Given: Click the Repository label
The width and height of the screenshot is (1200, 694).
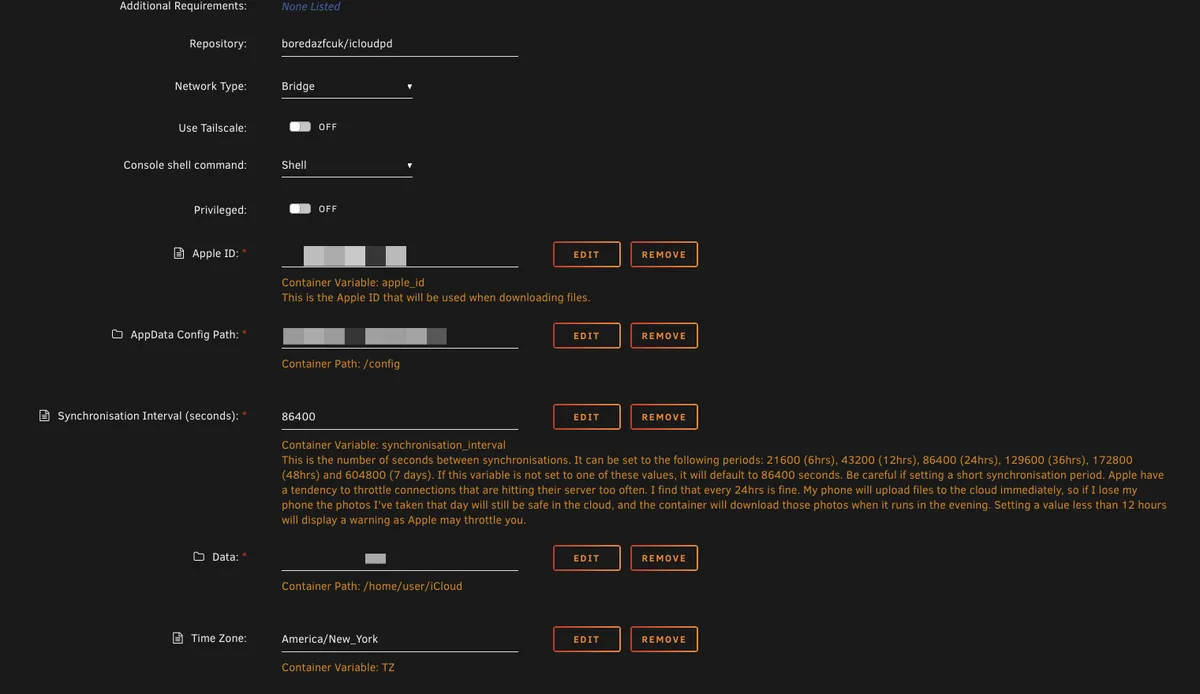Looking at the screenshot, I should coord(218,44).
